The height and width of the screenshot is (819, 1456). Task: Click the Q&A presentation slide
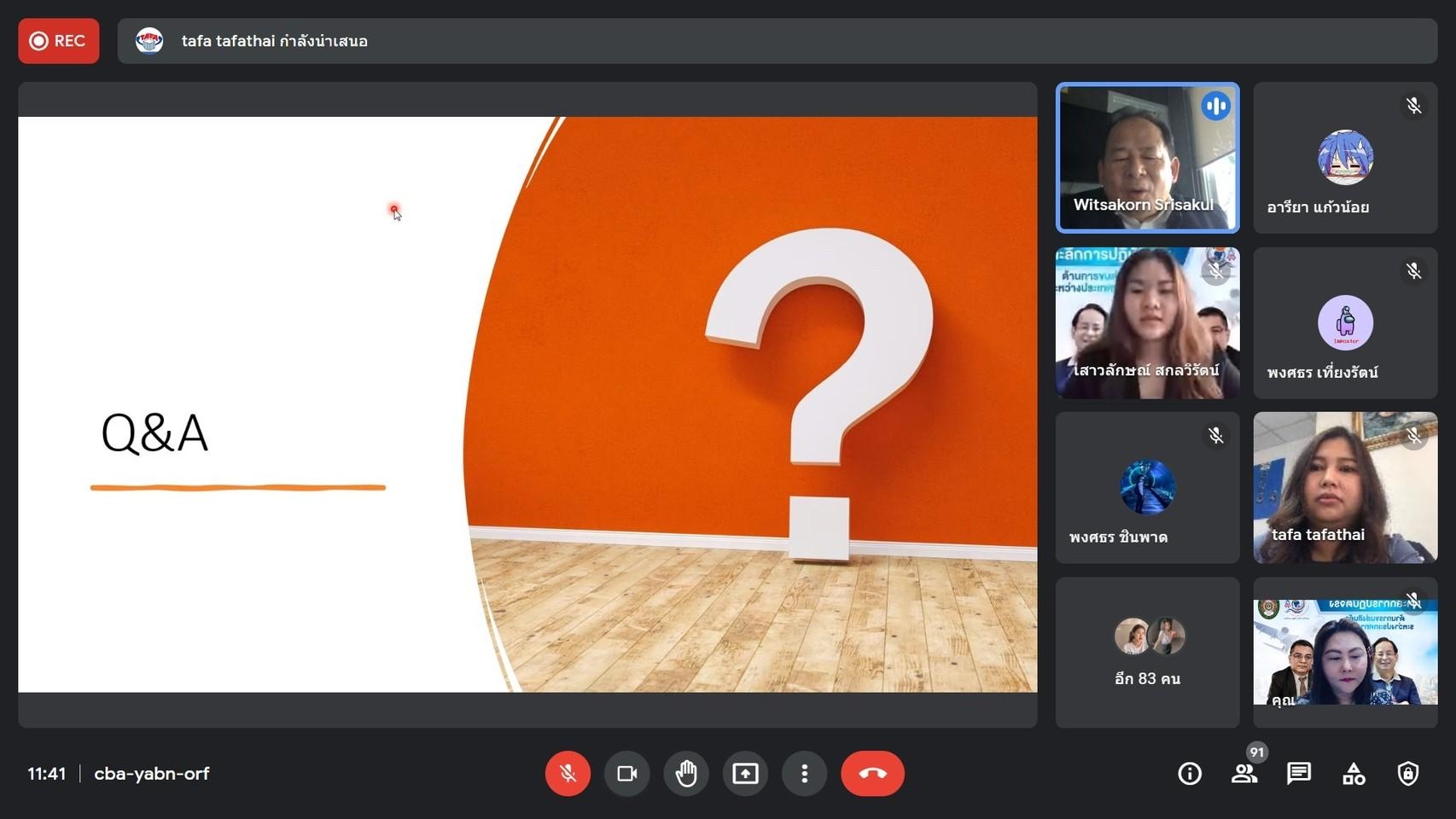coord(527,404)
